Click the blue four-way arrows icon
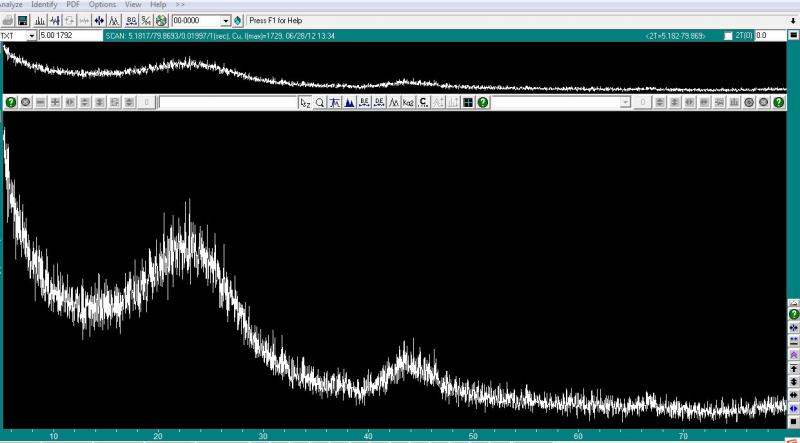This screenshot has width=800, height=443. [99, 20]
